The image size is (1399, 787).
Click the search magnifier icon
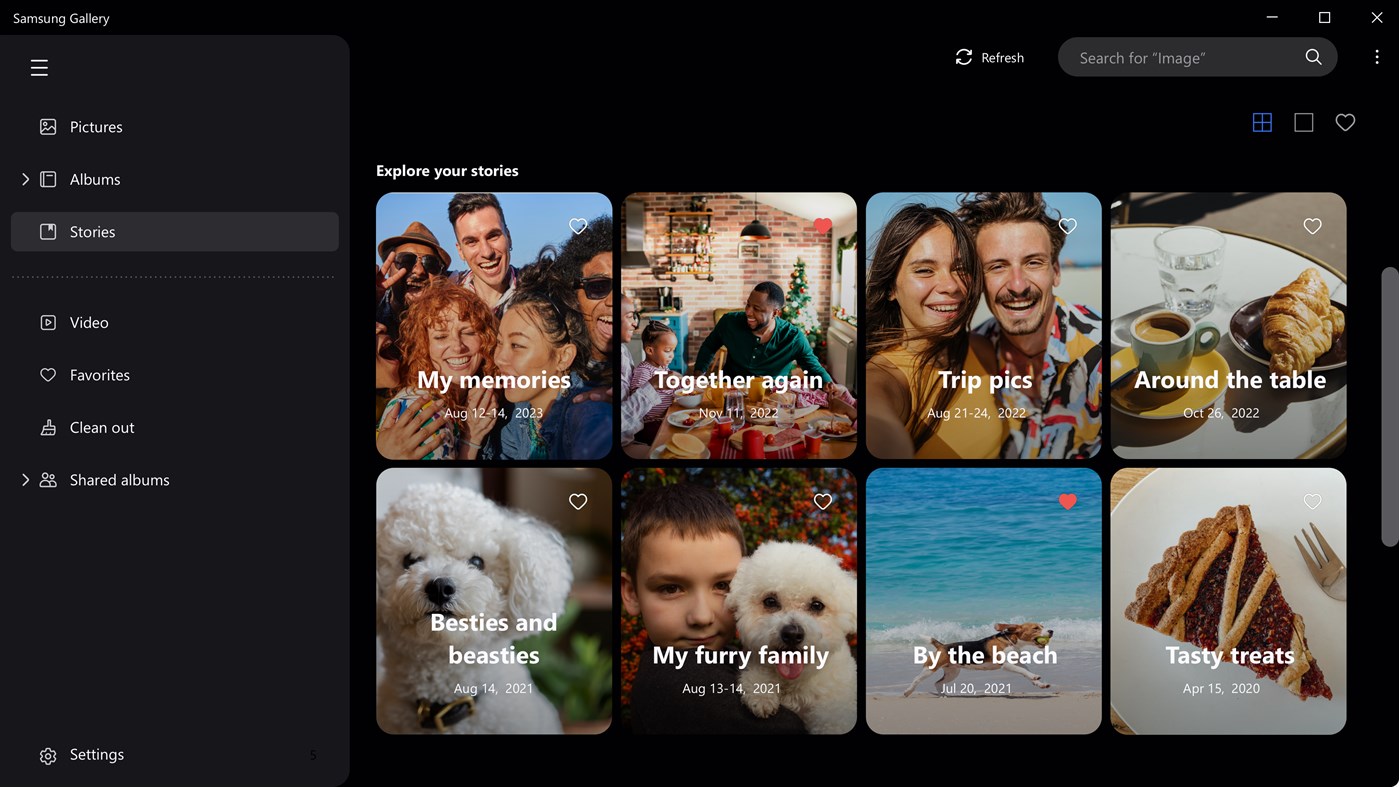[x=1313, y=57]
